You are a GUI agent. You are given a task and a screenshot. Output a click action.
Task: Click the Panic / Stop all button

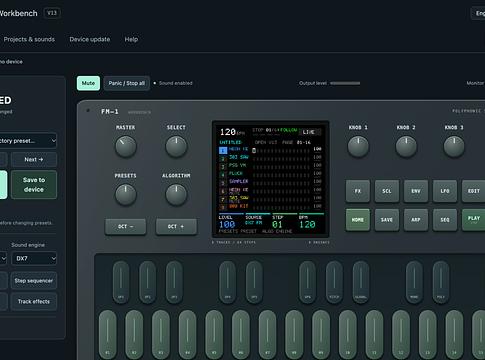click(x=127, y=83)
